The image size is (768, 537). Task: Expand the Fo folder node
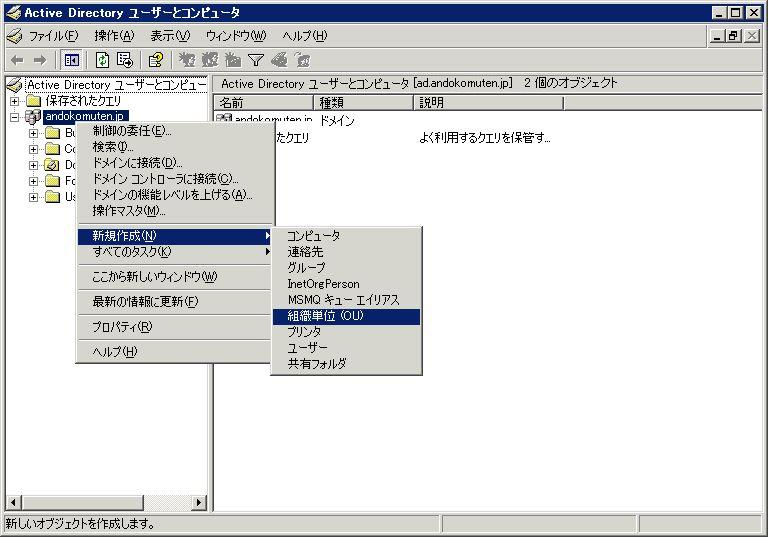pyautogui.click(x=33, y=181)
